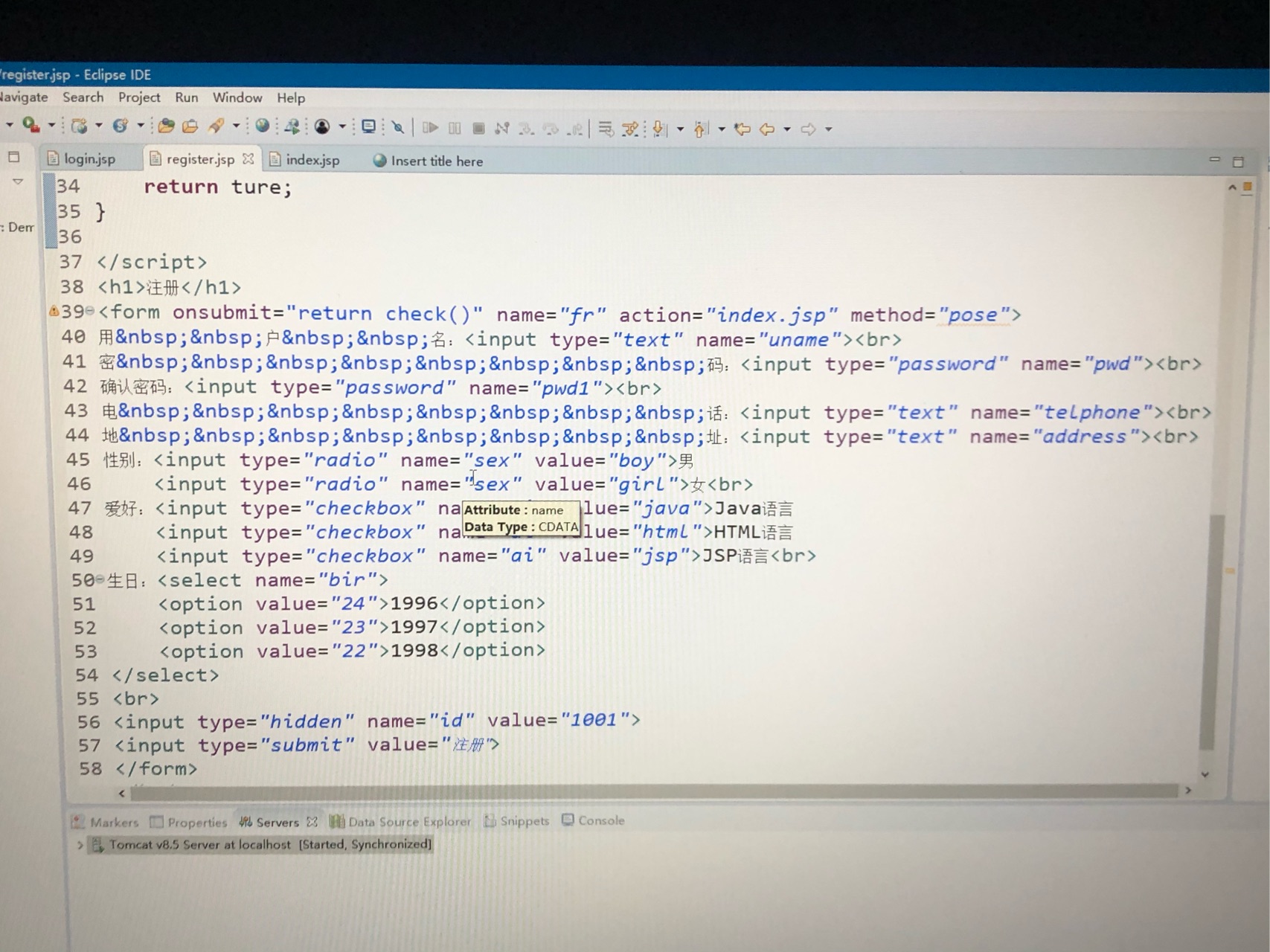Expand the Tomcat v8.5 Server entry
1270x952 pixels.
[80, 845]
